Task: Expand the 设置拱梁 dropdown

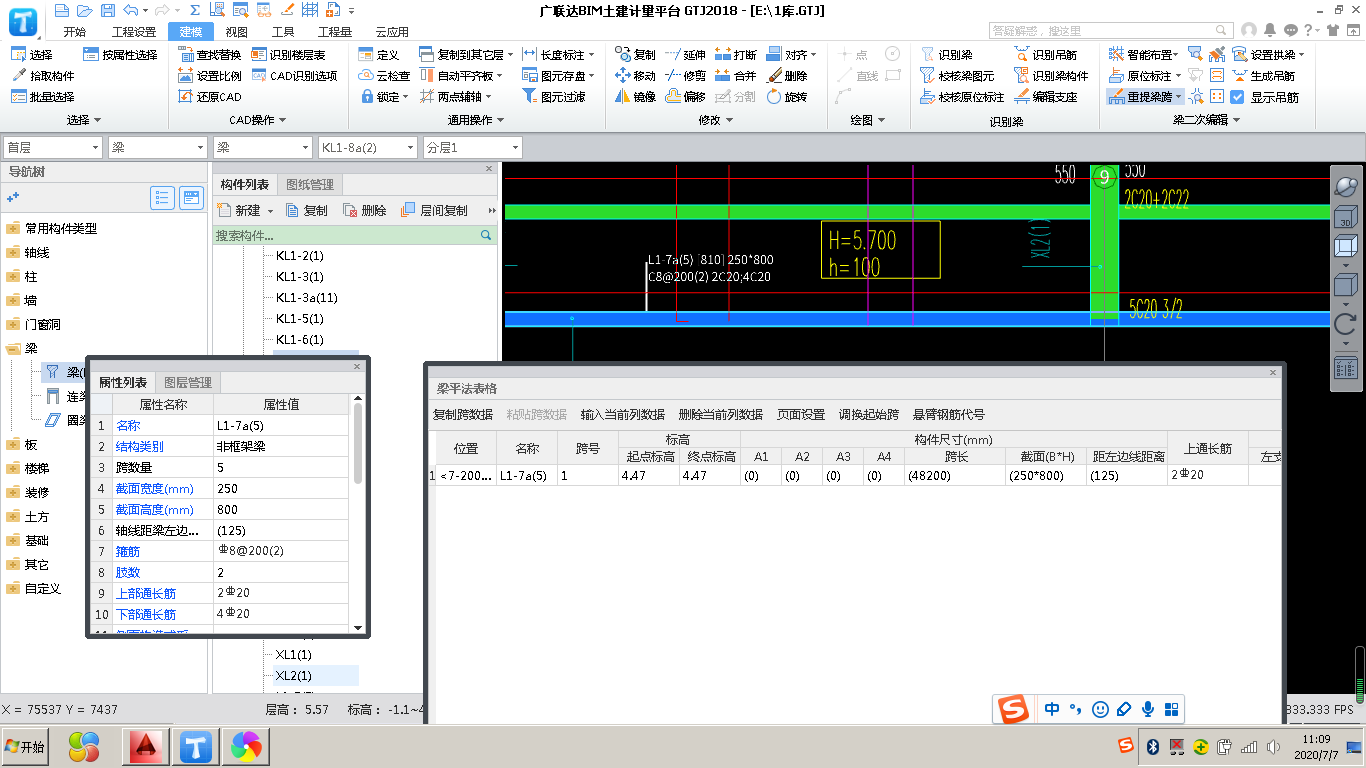Action: click(x=1301, y=55)
